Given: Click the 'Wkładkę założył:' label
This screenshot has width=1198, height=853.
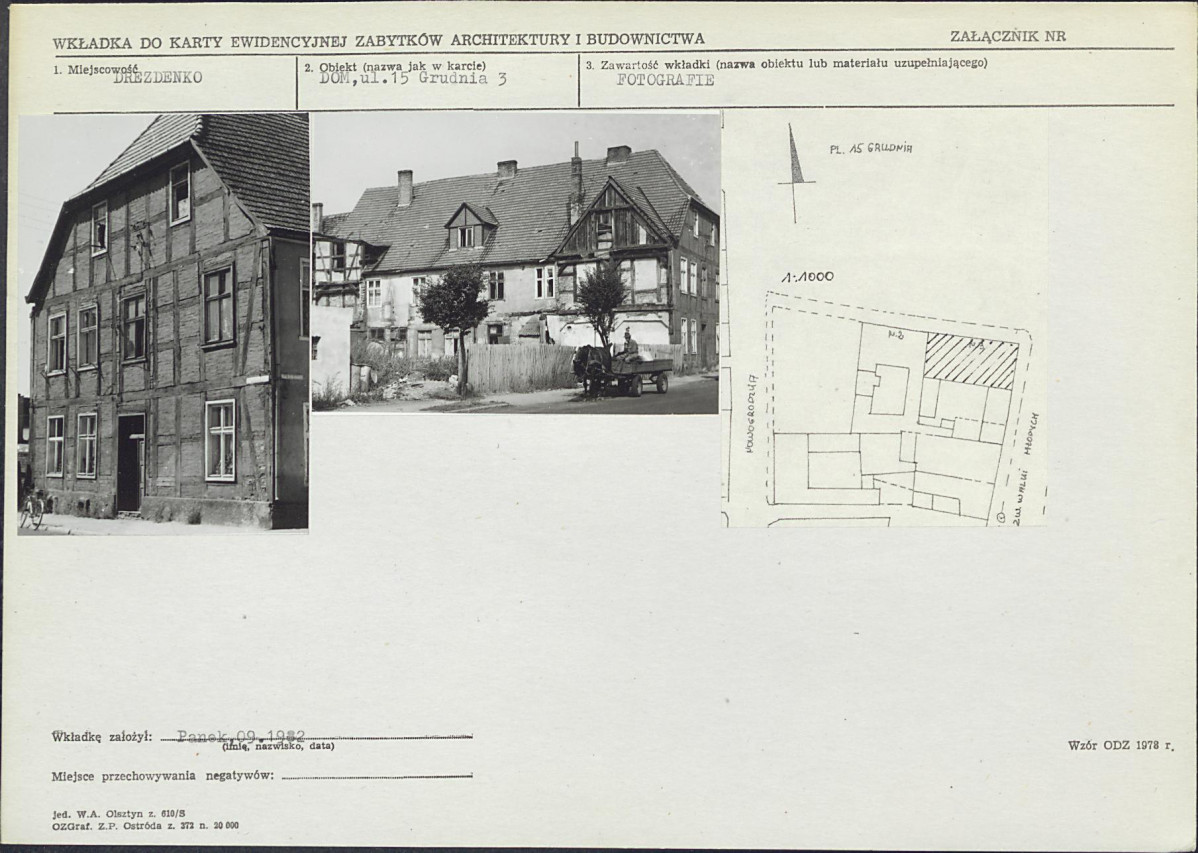Looking at the screenshot, I should click(x=102, y=737).
